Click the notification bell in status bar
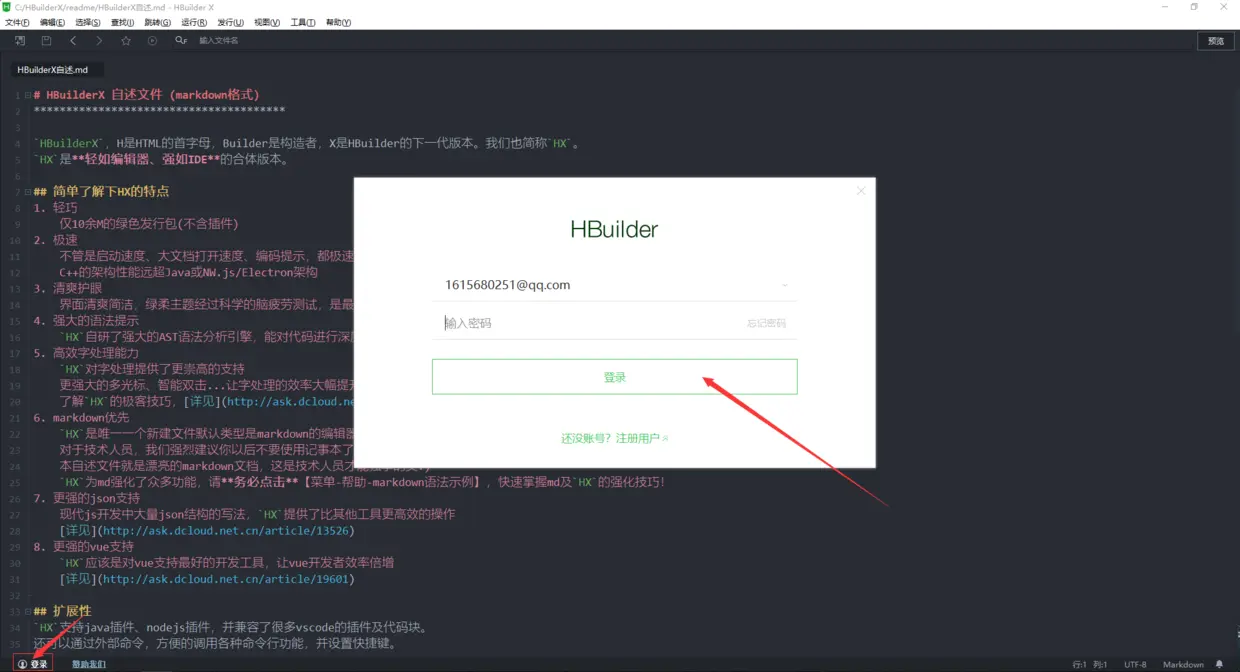Viewport: 1240px width, 672px height. [1219, 664]
